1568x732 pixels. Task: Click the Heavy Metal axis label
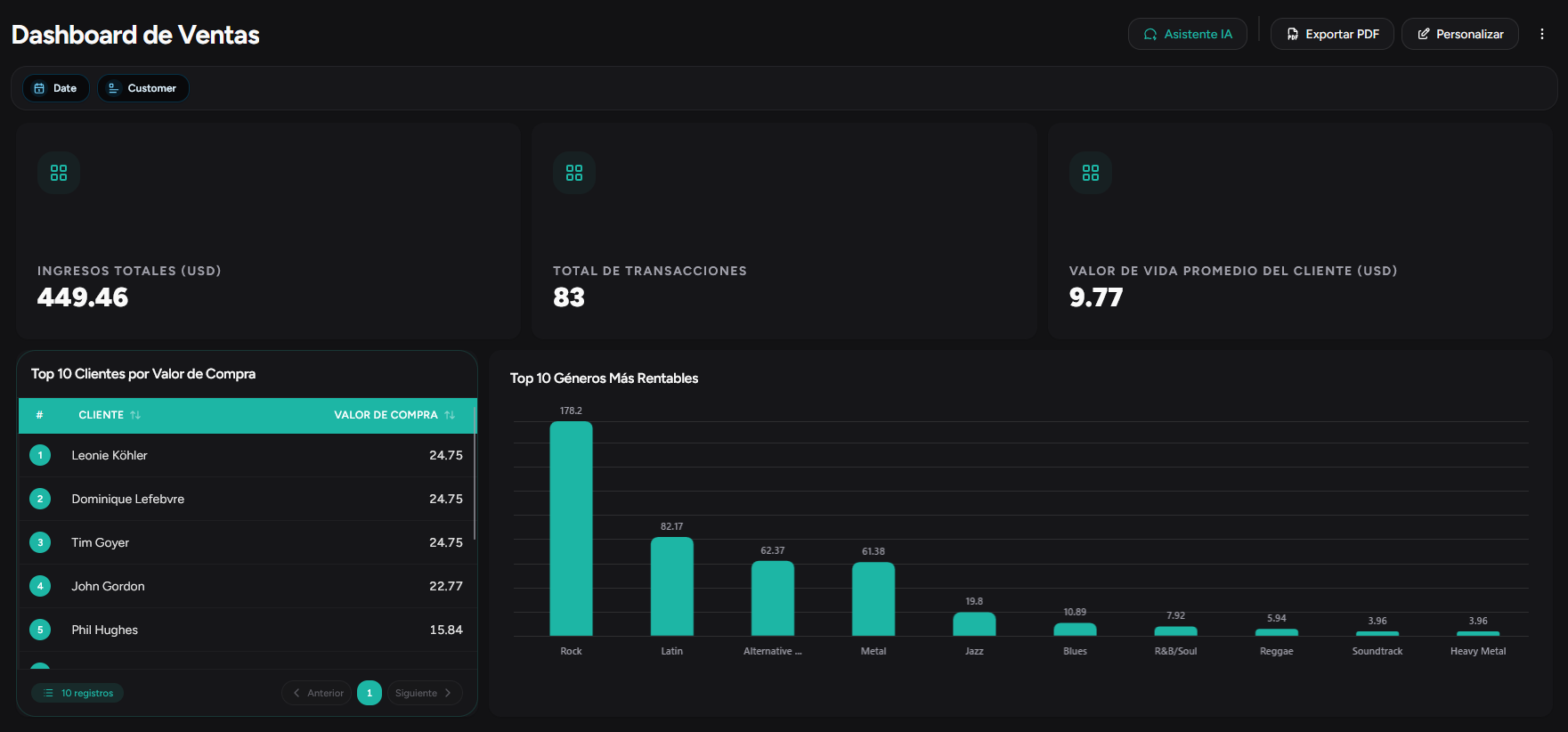click(x=1477, y=651)
